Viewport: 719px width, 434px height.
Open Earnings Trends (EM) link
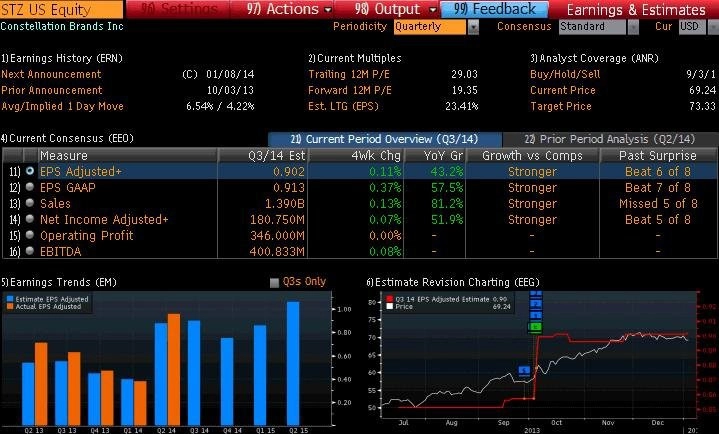click(x=59, y=282)
